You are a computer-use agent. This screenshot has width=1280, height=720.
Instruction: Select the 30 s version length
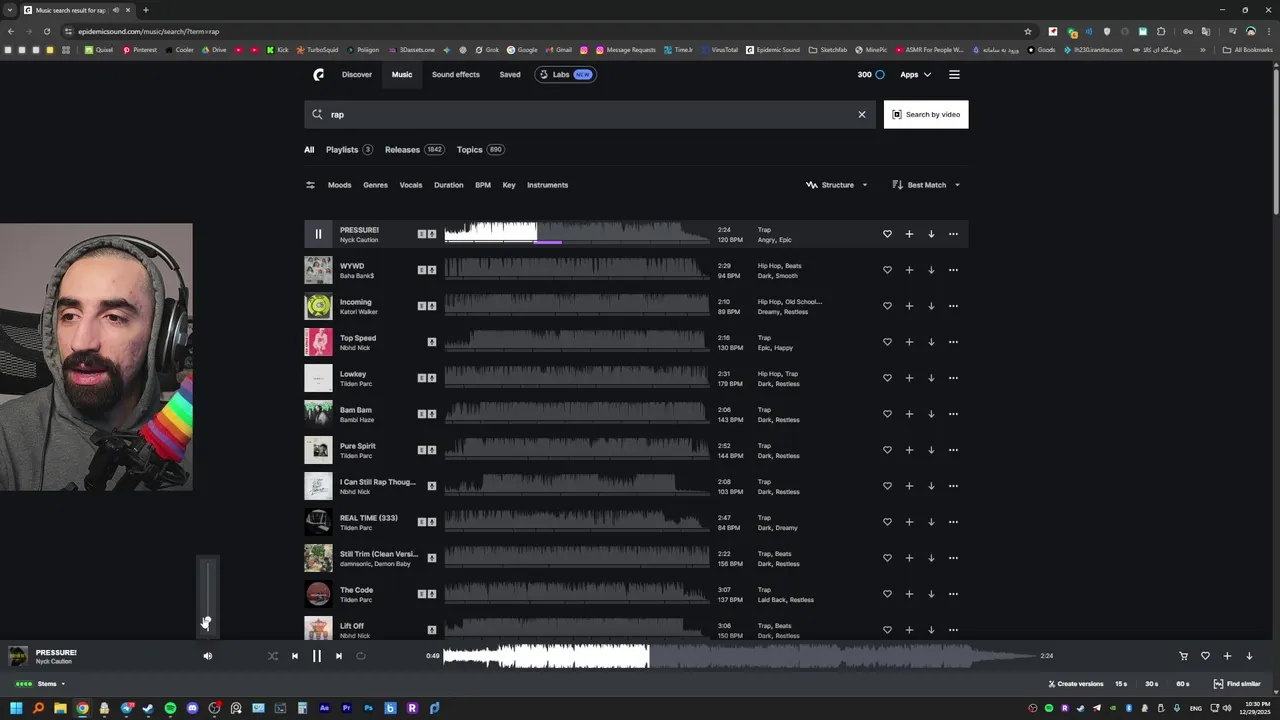click(1152, 684)
